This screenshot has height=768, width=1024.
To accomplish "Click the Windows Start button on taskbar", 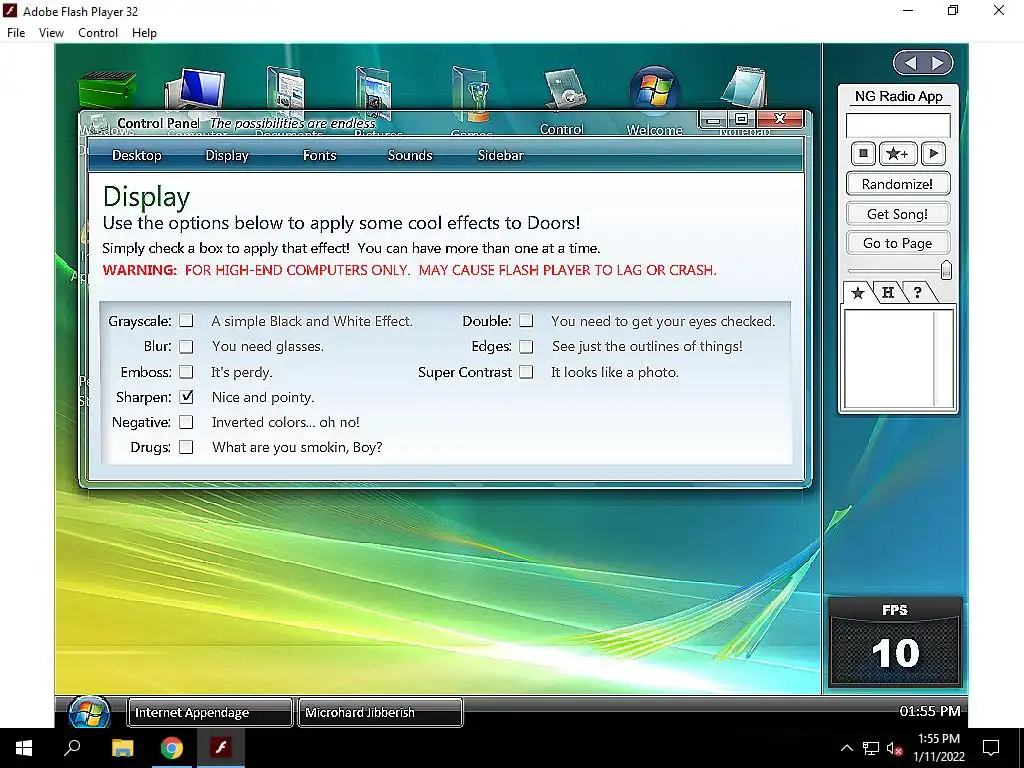I will [24, 748].
